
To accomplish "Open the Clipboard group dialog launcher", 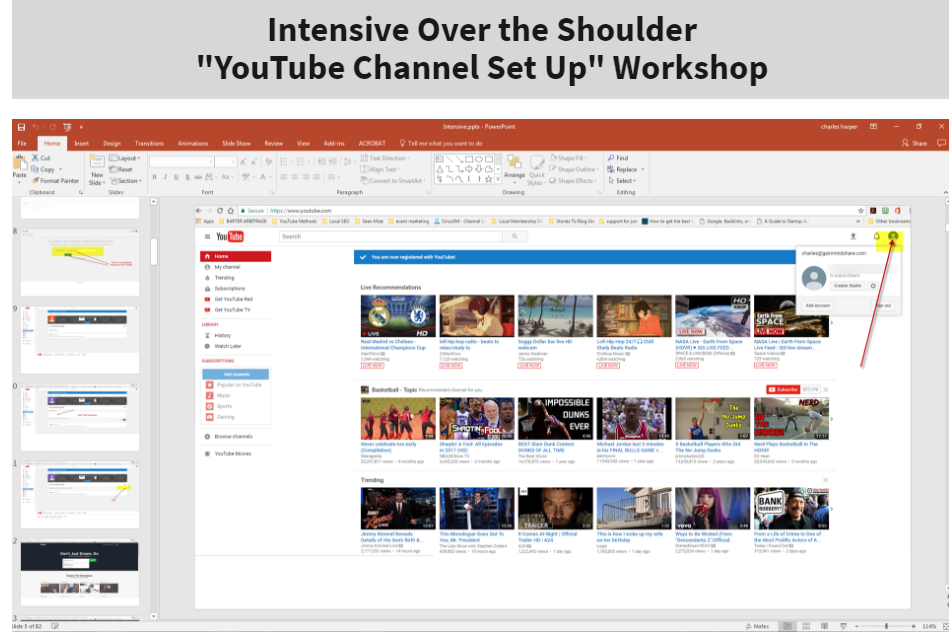I will [81, 192].
